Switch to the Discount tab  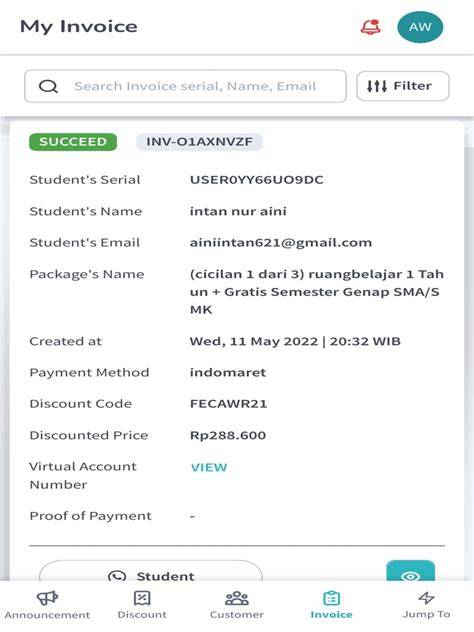(142, 605)
